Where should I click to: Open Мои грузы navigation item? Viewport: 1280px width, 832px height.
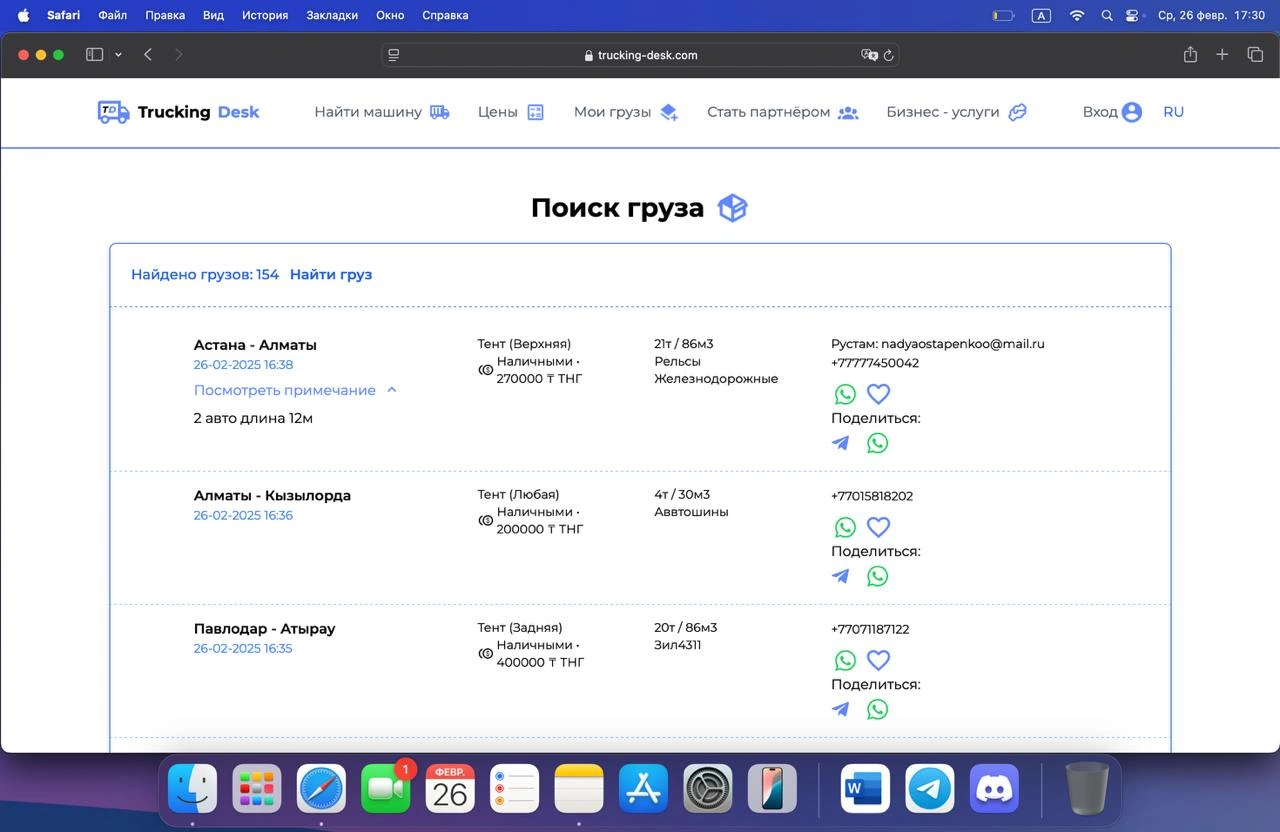(x=626, y=112)
